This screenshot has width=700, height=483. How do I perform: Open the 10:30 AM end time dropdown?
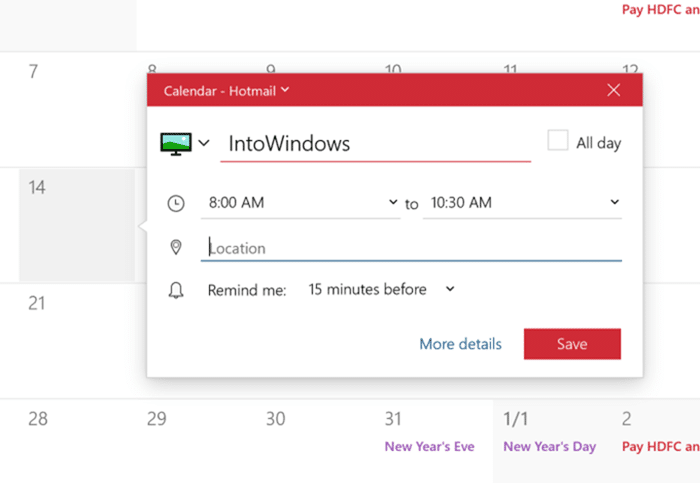point(522,203)
